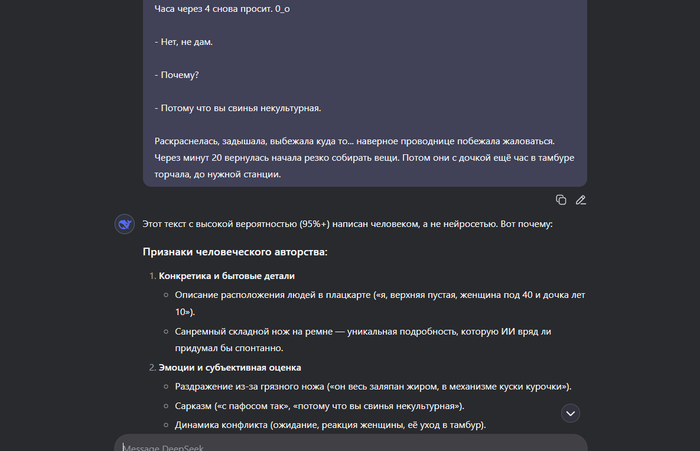Click the line "Часа через 4 снова просит"
700x451 pixels.
click(x=222, y=8)
